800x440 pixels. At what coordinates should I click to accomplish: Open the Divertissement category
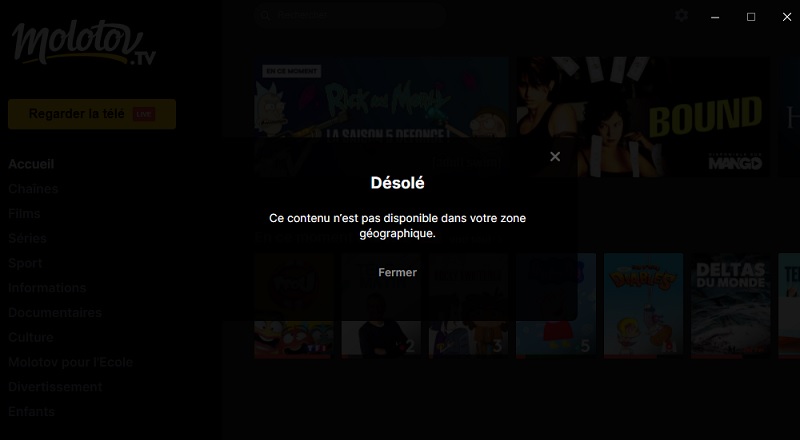coord(55,387)
